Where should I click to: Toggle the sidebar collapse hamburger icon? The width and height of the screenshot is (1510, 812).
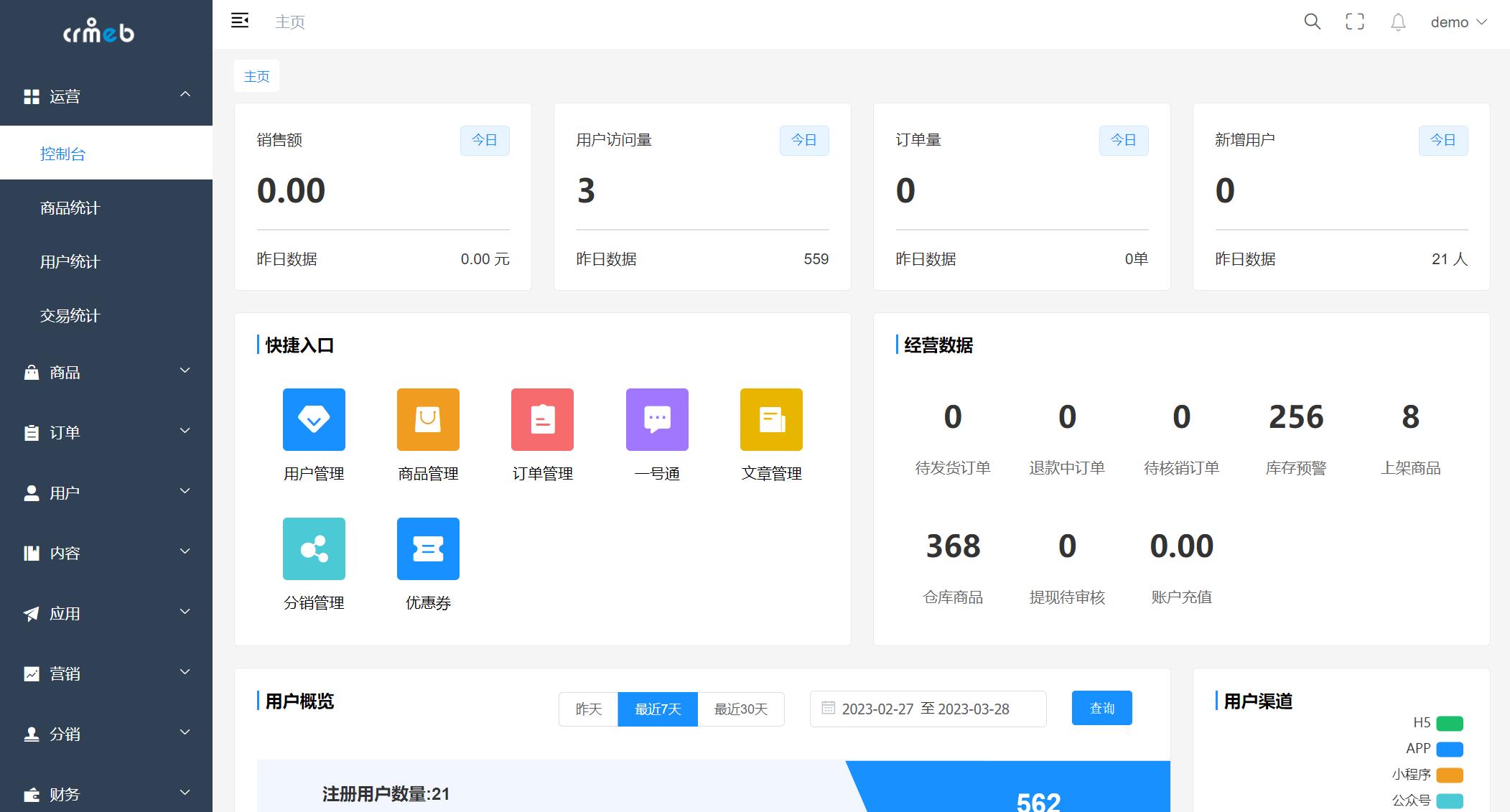pyautogui.click(x=240, y=21)
